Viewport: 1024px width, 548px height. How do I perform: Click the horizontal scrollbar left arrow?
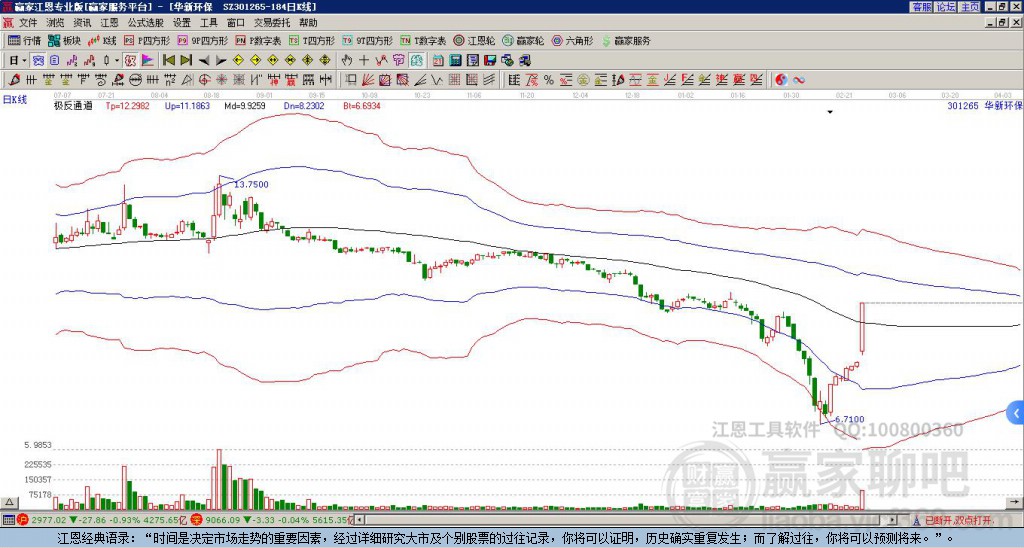[x=359, y=521]
